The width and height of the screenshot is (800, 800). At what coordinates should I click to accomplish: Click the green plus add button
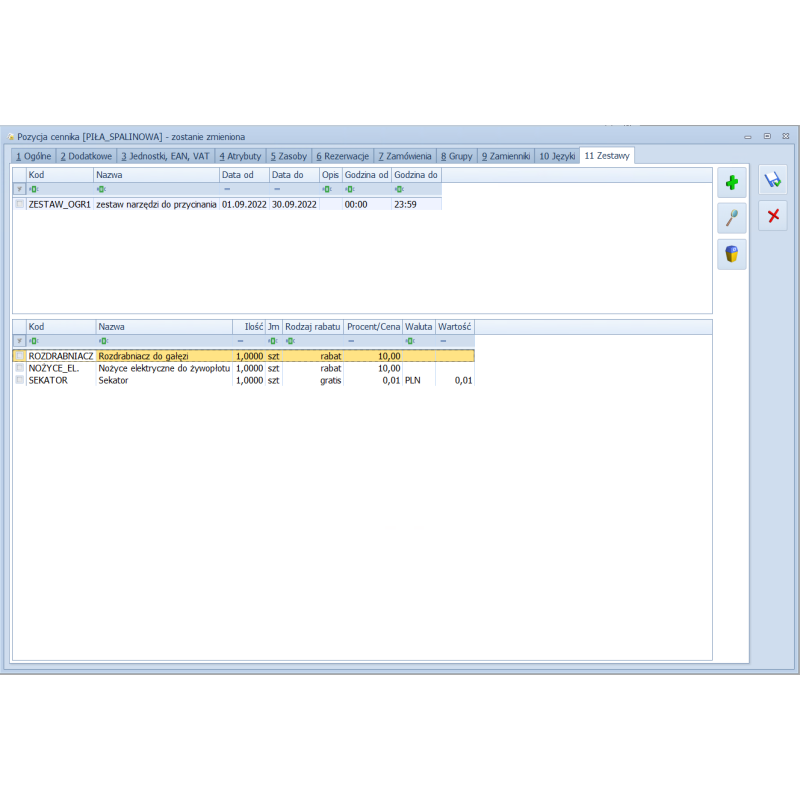point(732,183)
